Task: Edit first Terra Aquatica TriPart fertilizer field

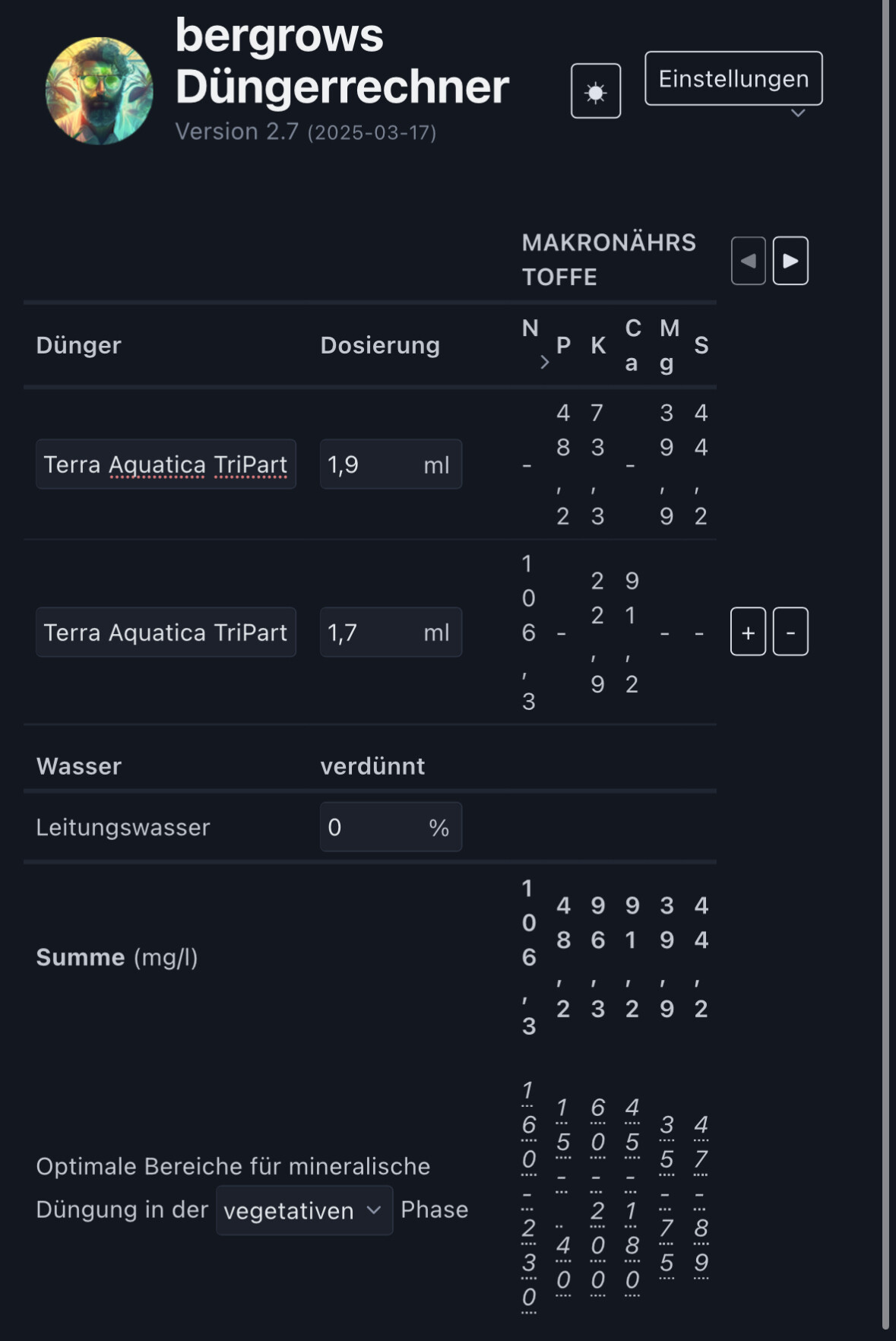Action: point(166,464)
